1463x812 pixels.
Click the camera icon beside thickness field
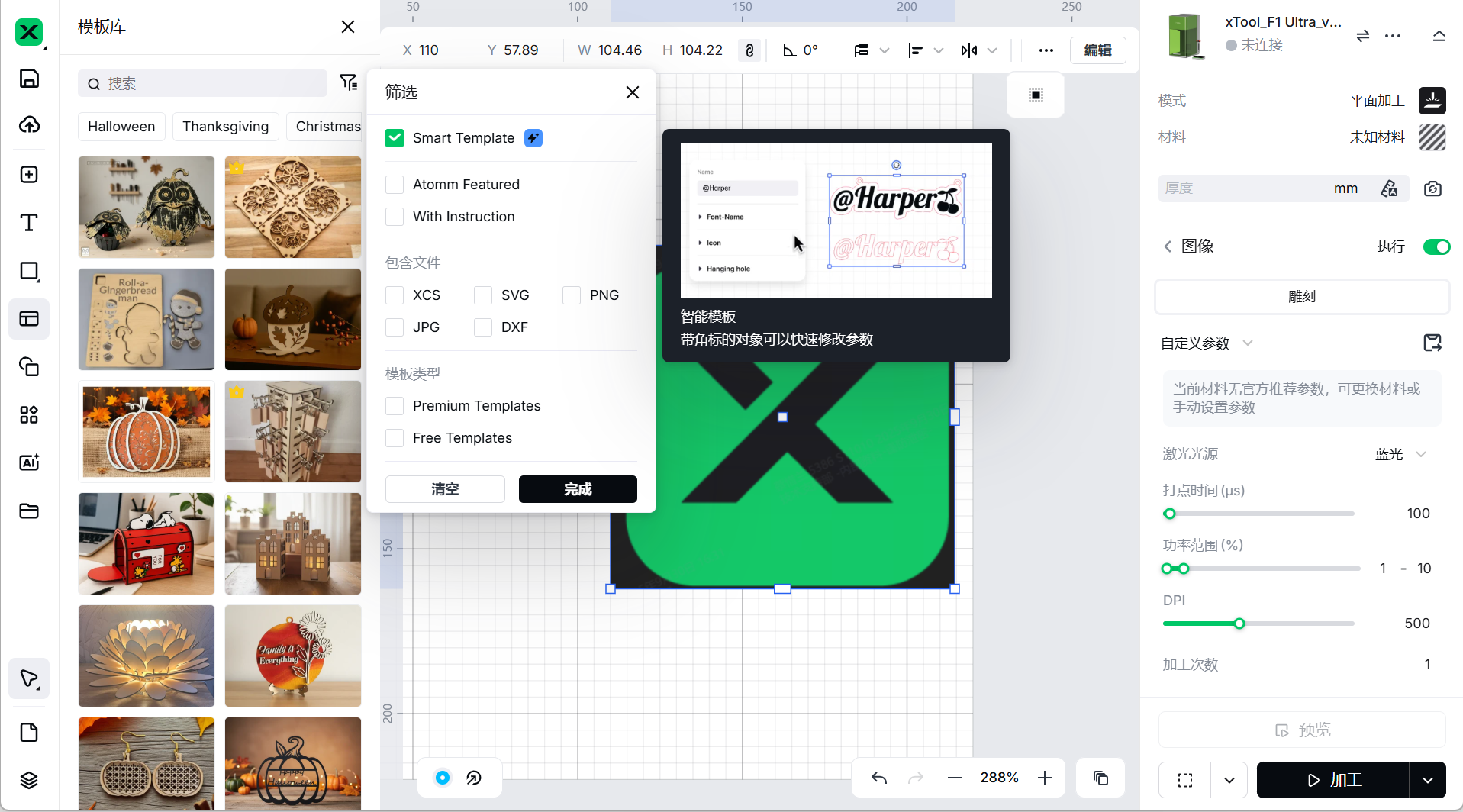tap(1432, 188)
